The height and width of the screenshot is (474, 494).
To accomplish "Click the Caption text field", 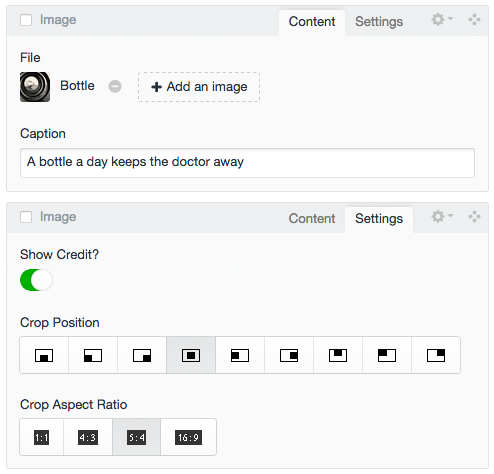I will pos(247,163).
